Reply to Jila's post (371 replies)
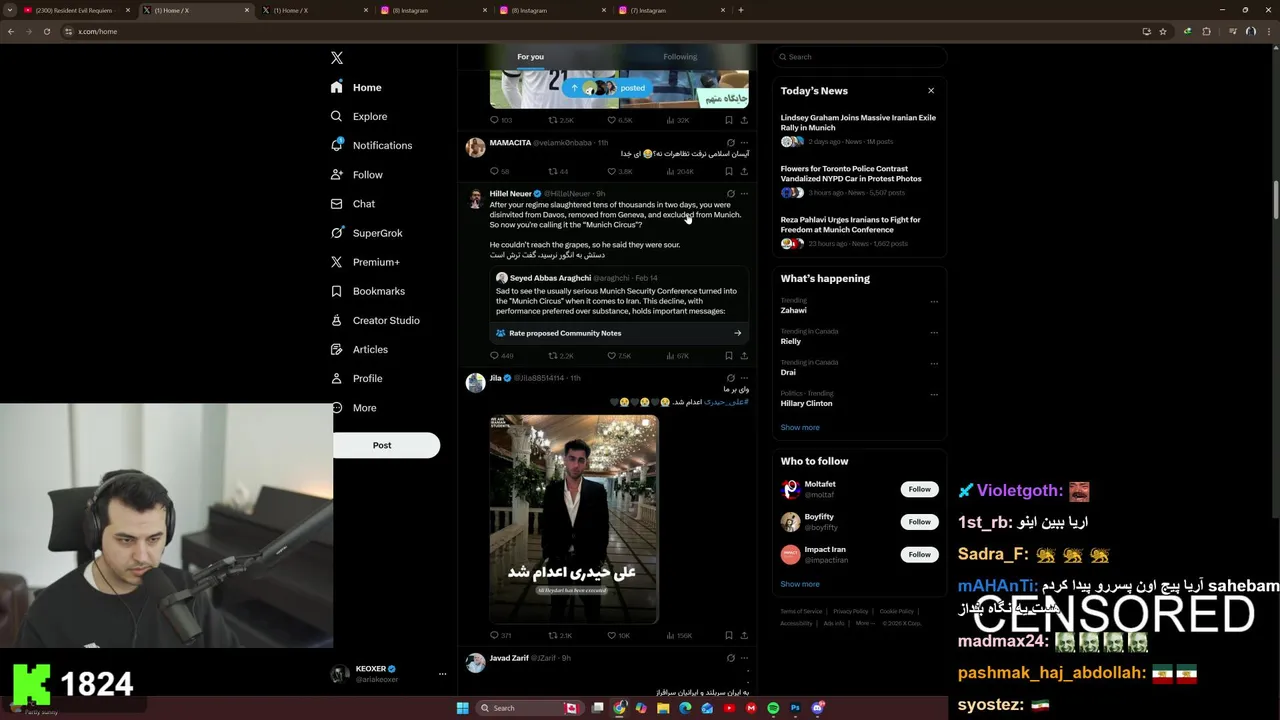The width and height of the screenshot is (1280, 720). click(x=500, y=635)
